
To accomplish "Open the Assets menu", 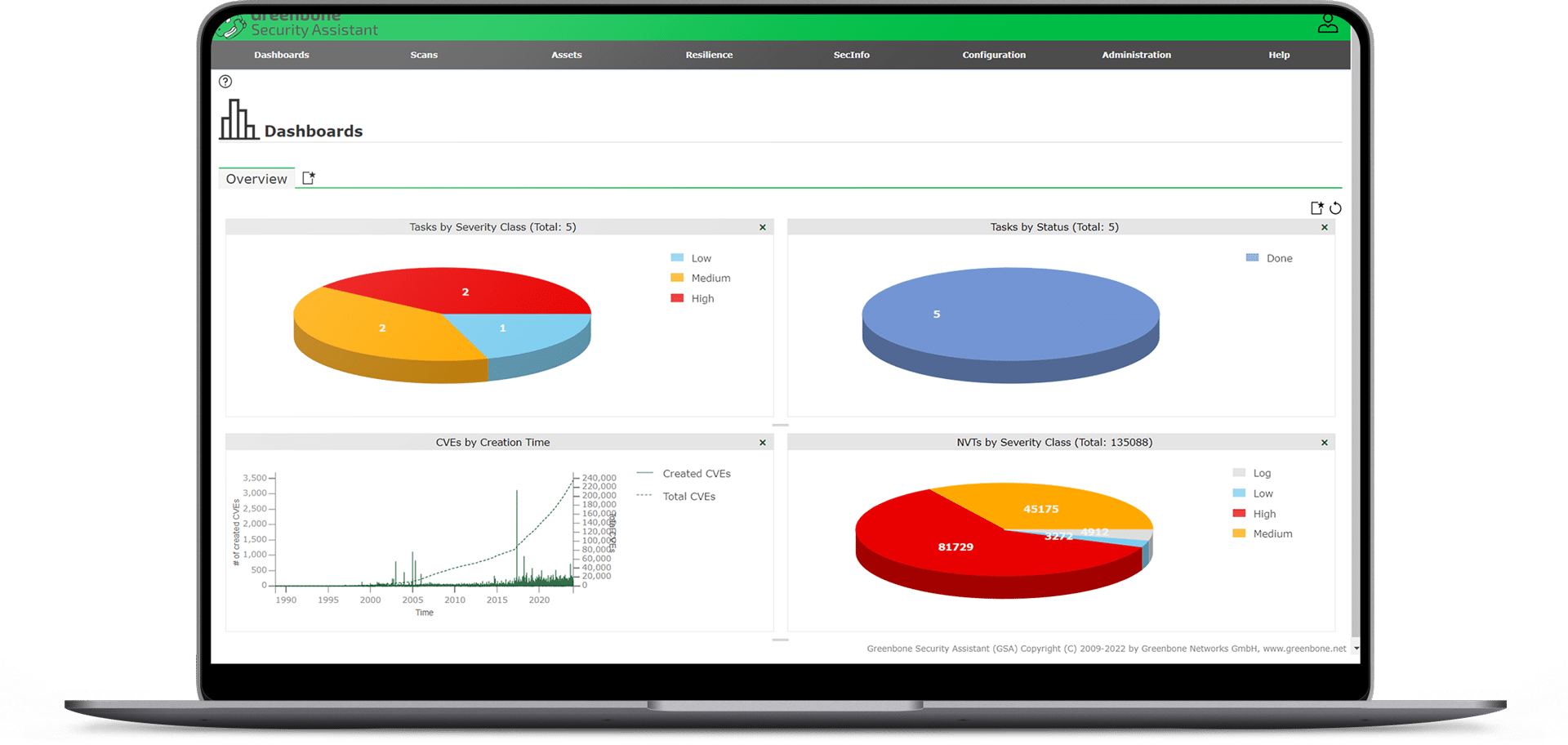I will [567, 55].
